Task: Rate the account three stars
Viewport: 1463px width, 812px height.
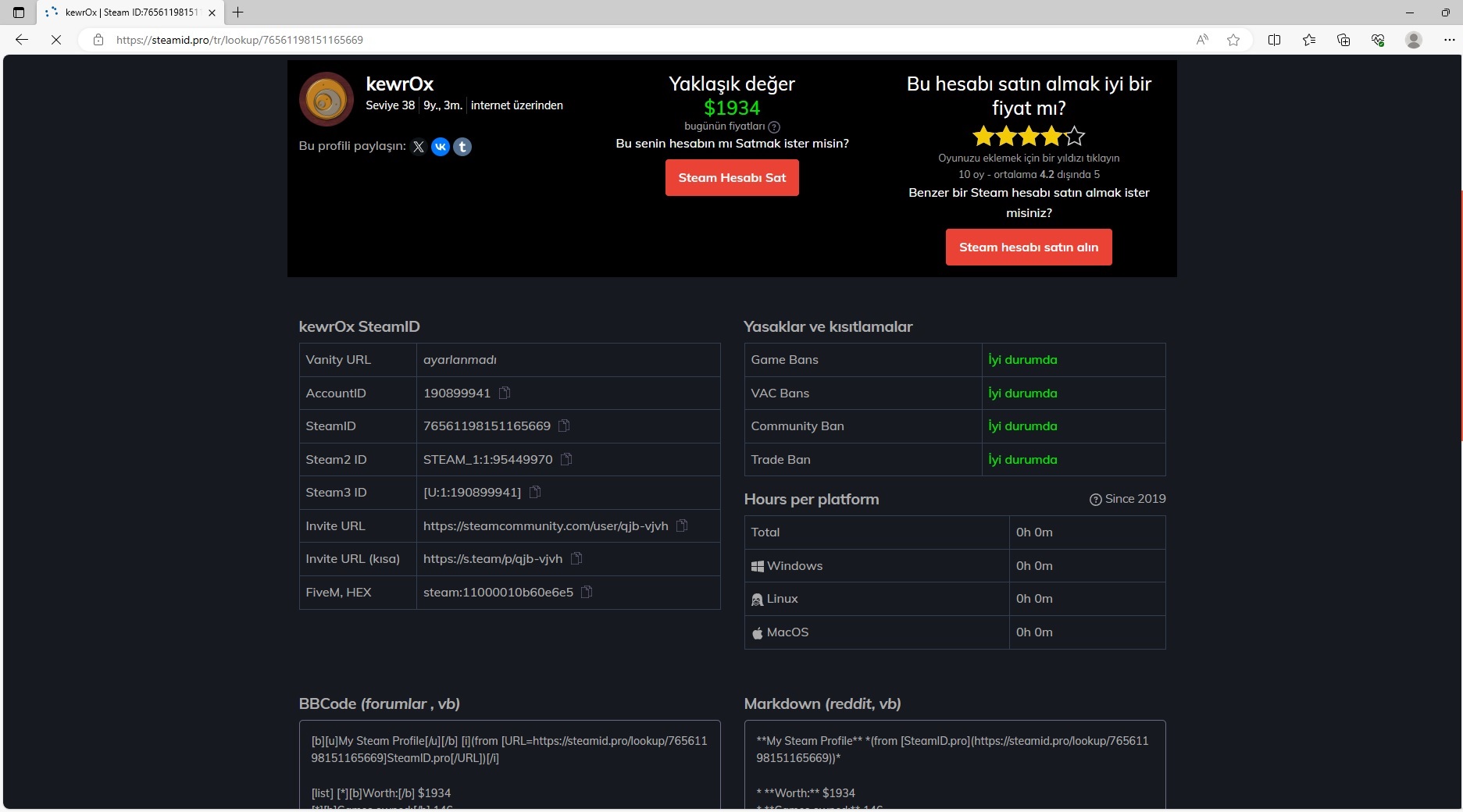Action: (x=1029, y=137)
